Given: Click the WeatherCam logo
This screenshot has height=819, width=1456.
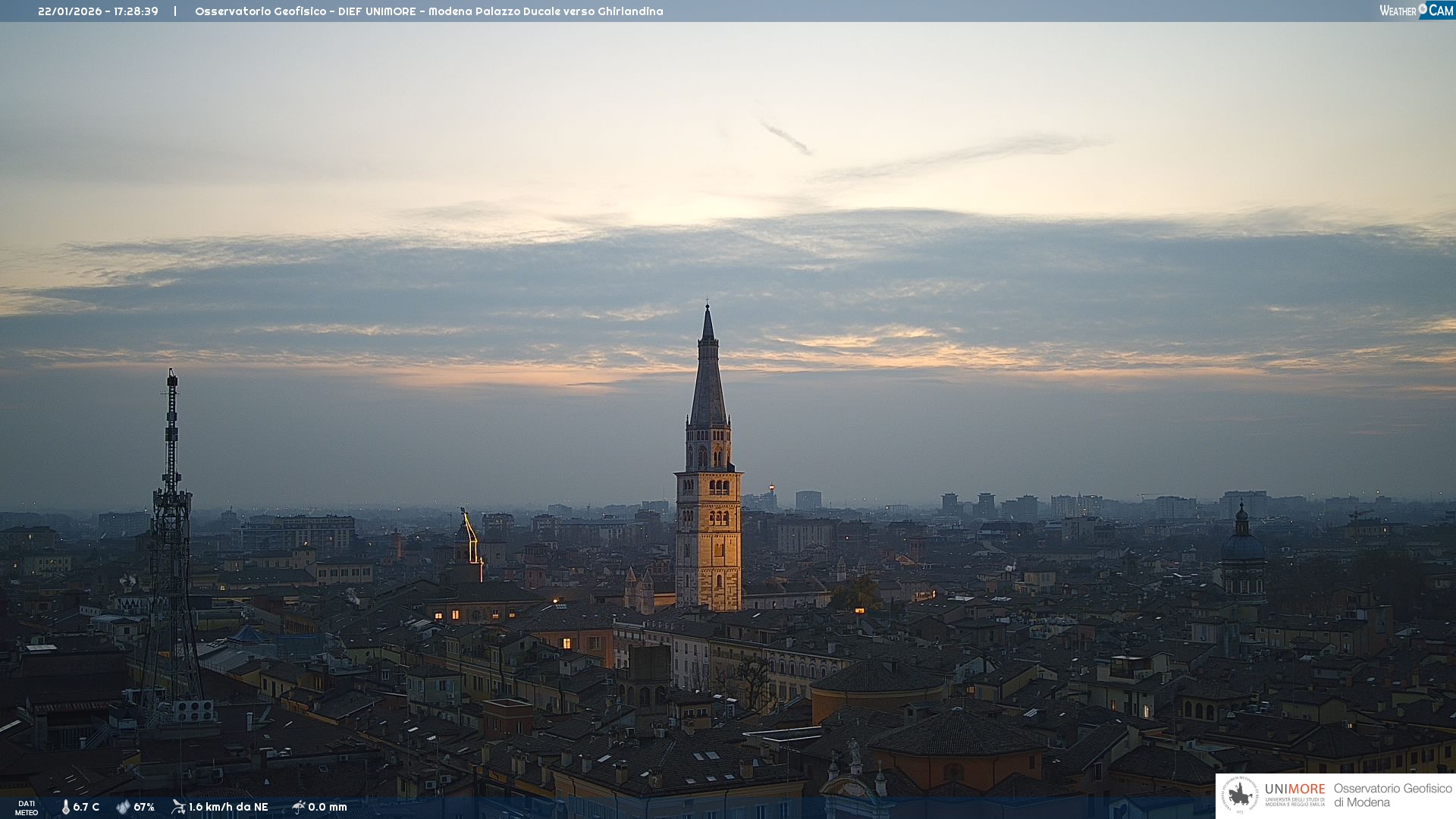Looking at the screenshot, I should pyautogui.click(x=1416, y=11).
